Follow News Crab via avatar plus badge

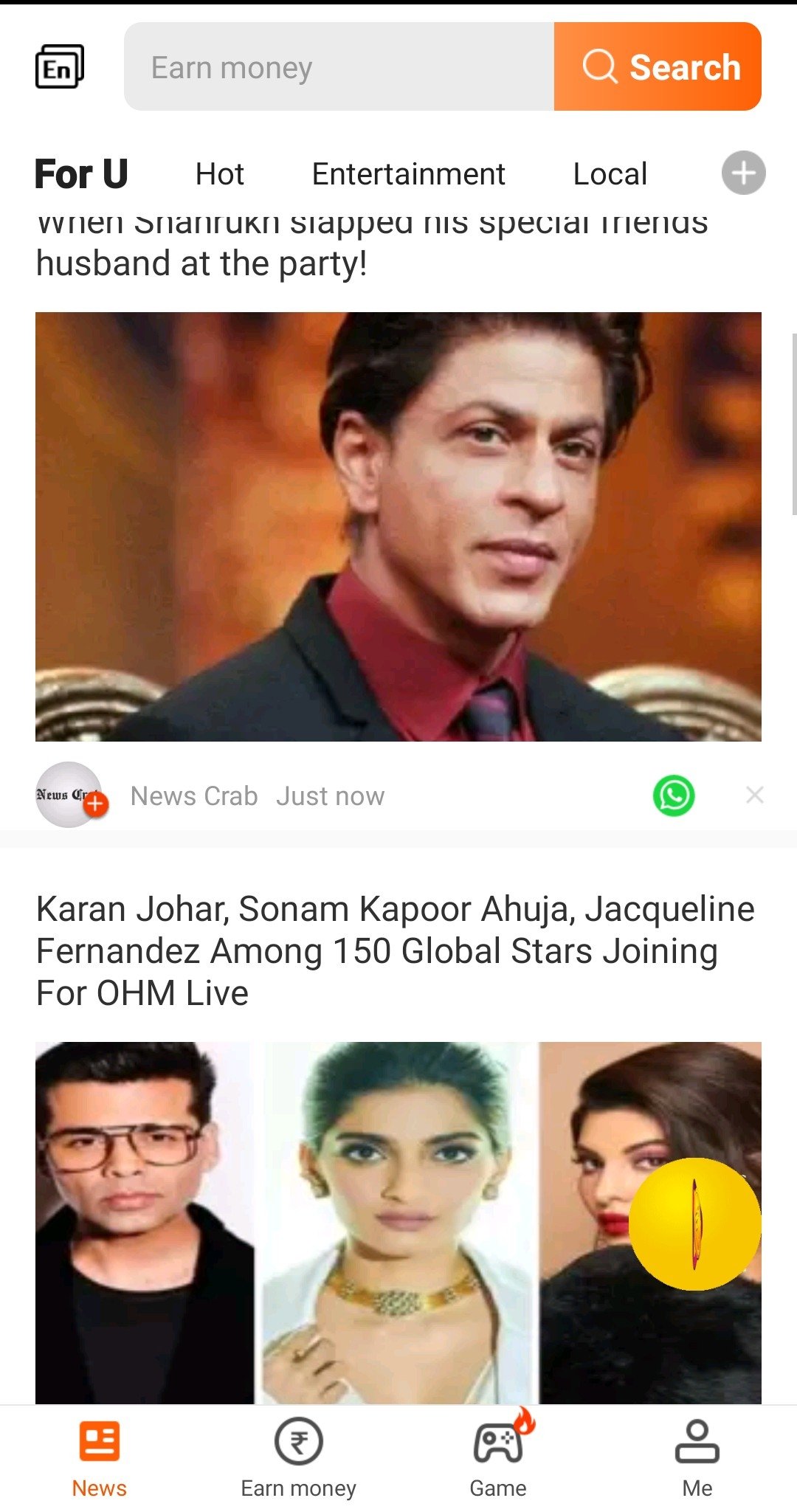point(96,804)
